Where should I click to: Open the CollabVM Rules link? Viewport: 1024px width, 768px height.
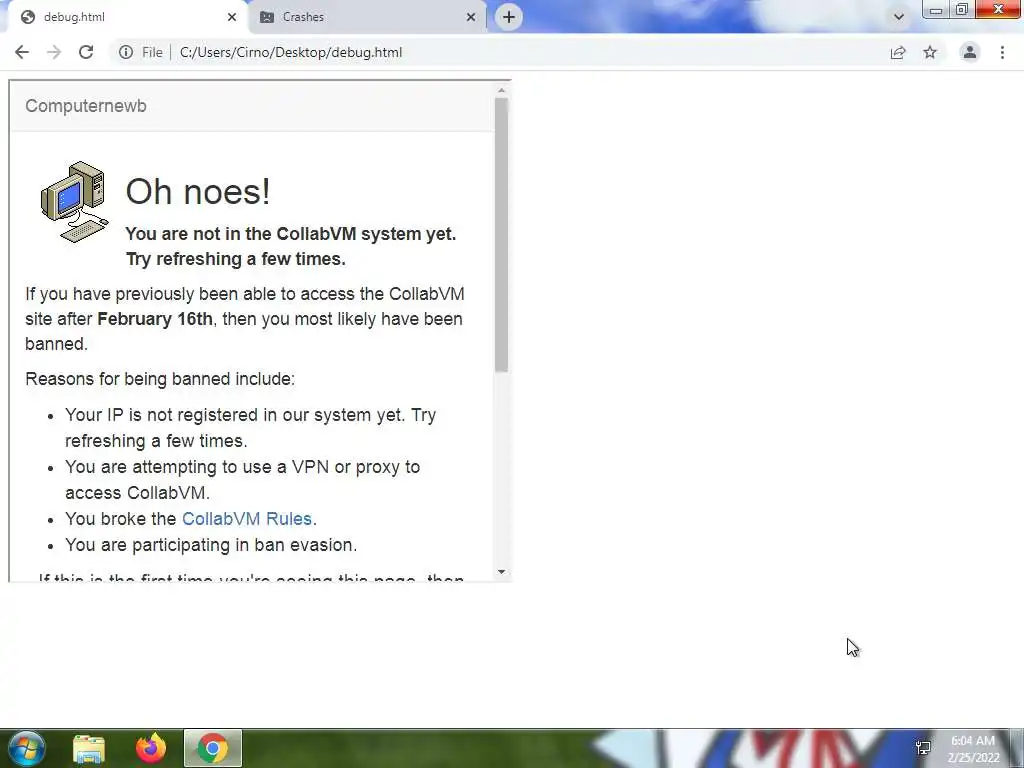point(247,519)
